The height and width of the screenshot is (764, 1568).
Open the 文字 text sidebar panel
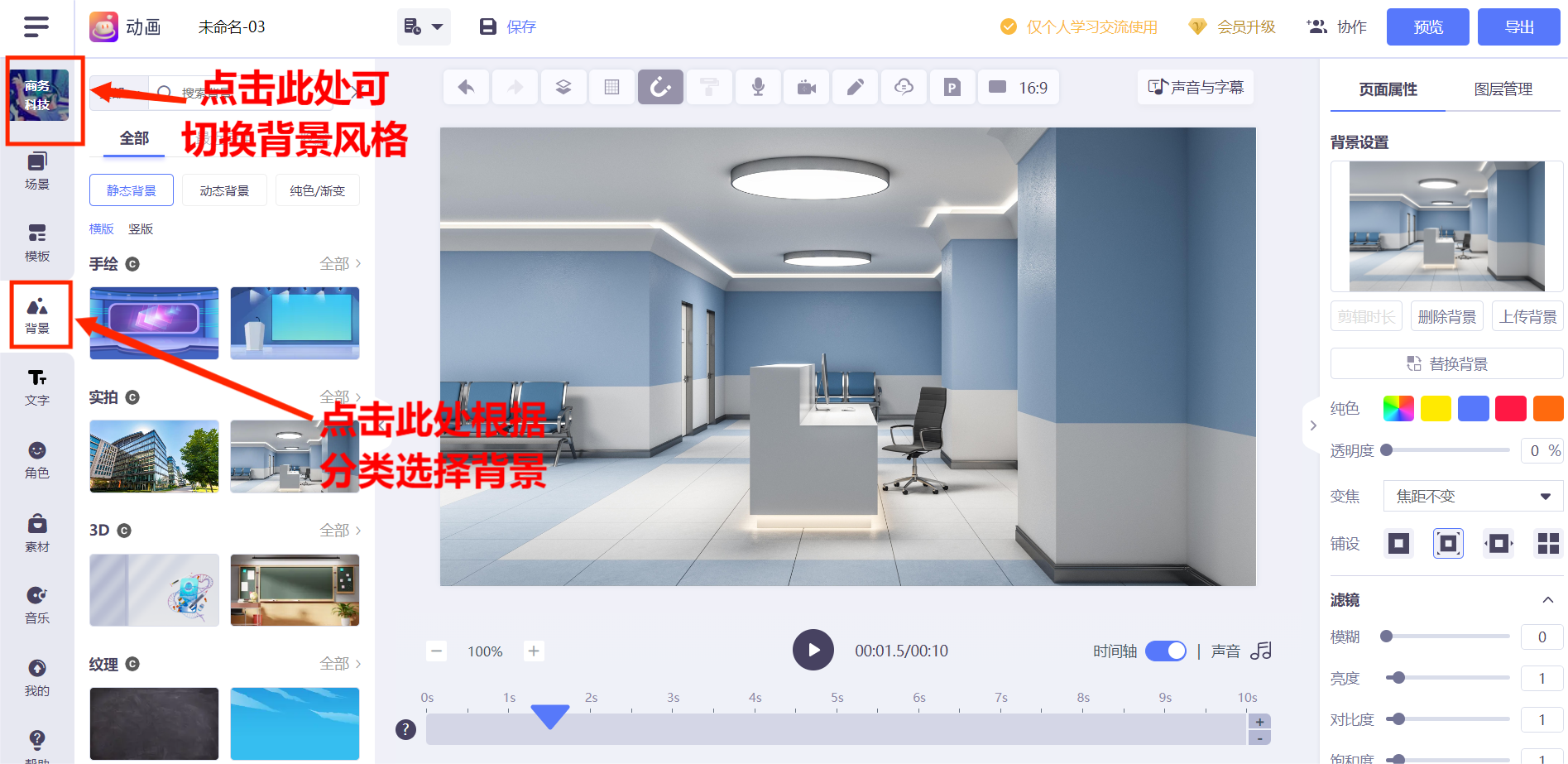point(37,387)
